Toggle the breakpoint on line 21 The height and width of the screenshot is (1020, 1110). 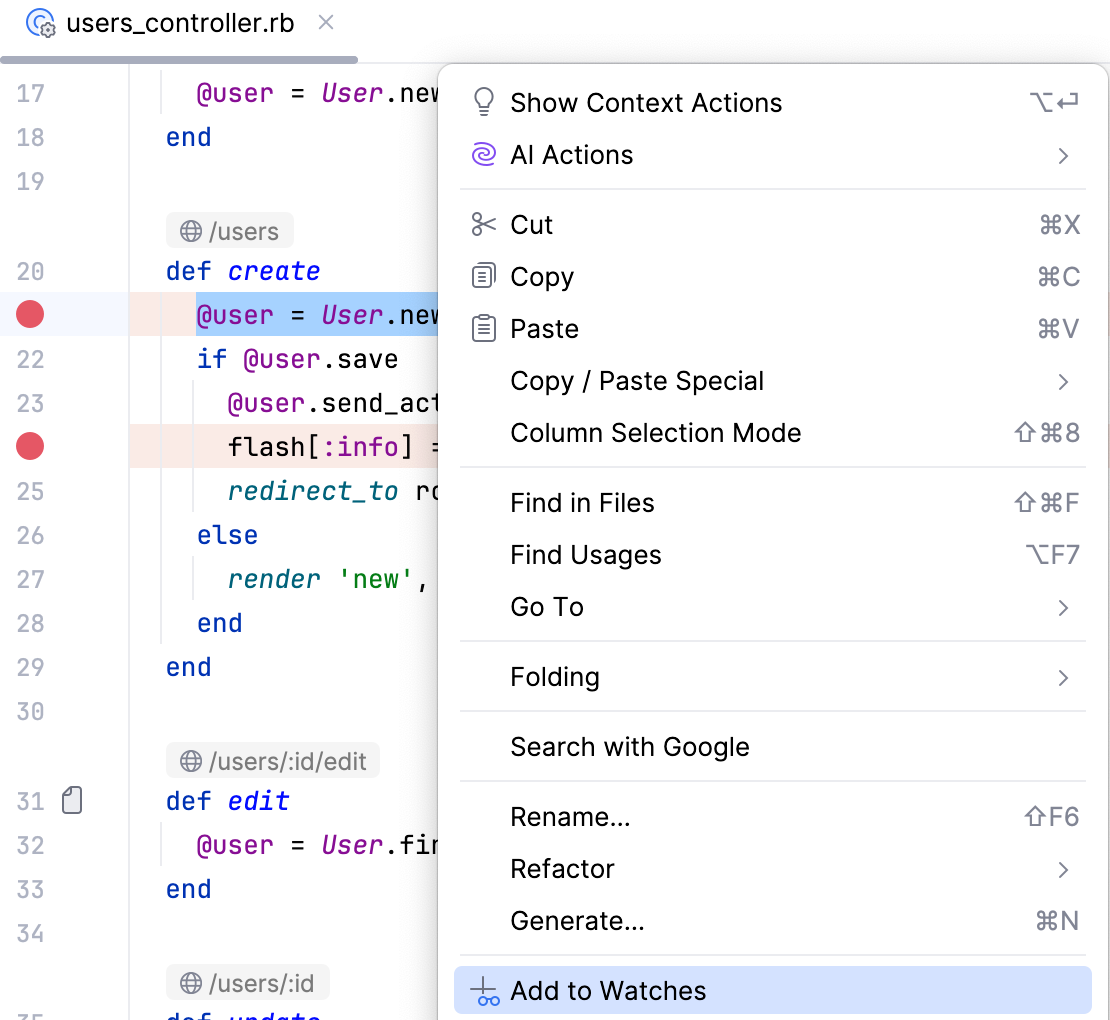pyautogui.click(x=29, y=314)
